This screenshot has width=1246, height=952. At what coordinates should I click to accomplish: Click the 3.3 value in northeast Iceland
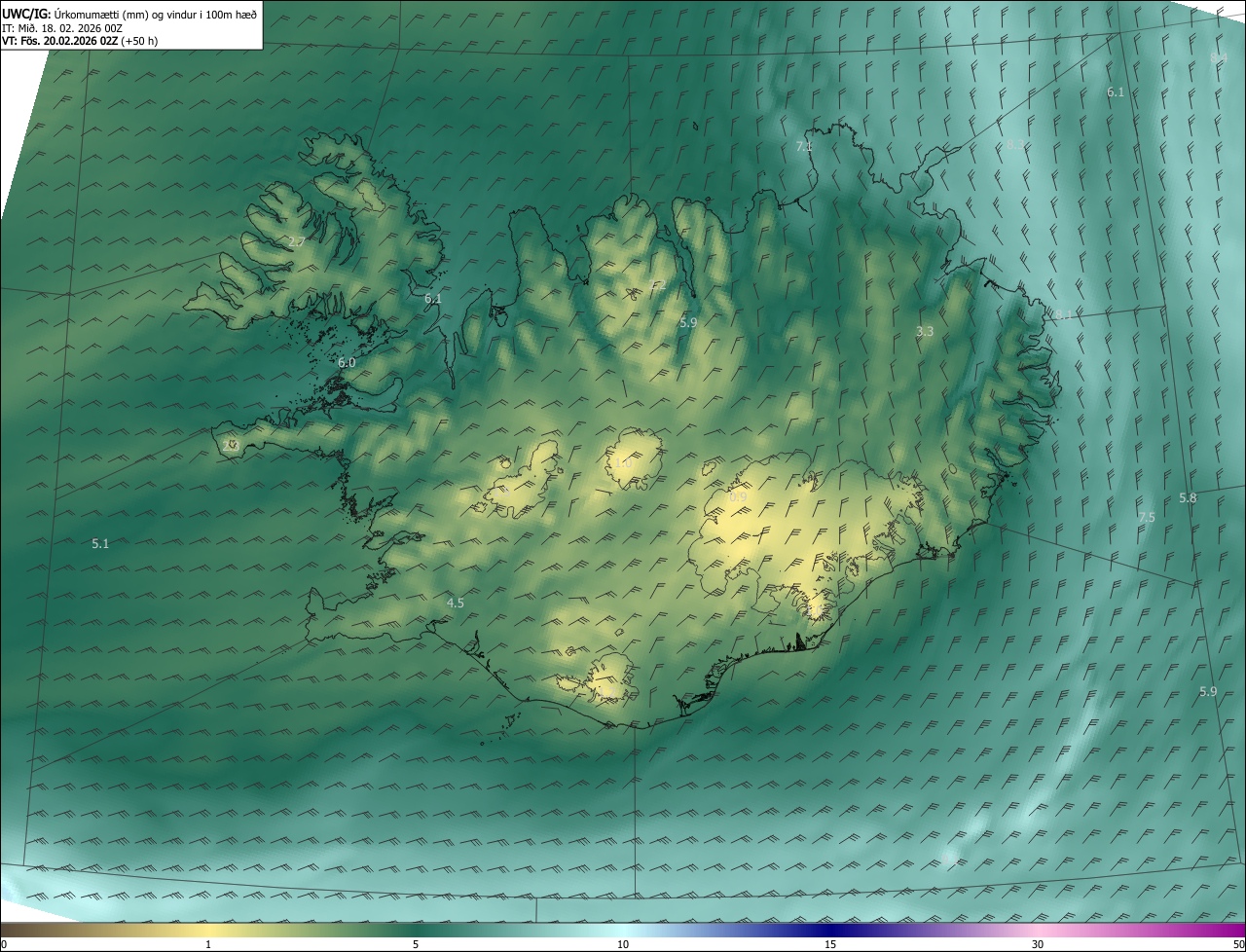(x=925, y=331)
